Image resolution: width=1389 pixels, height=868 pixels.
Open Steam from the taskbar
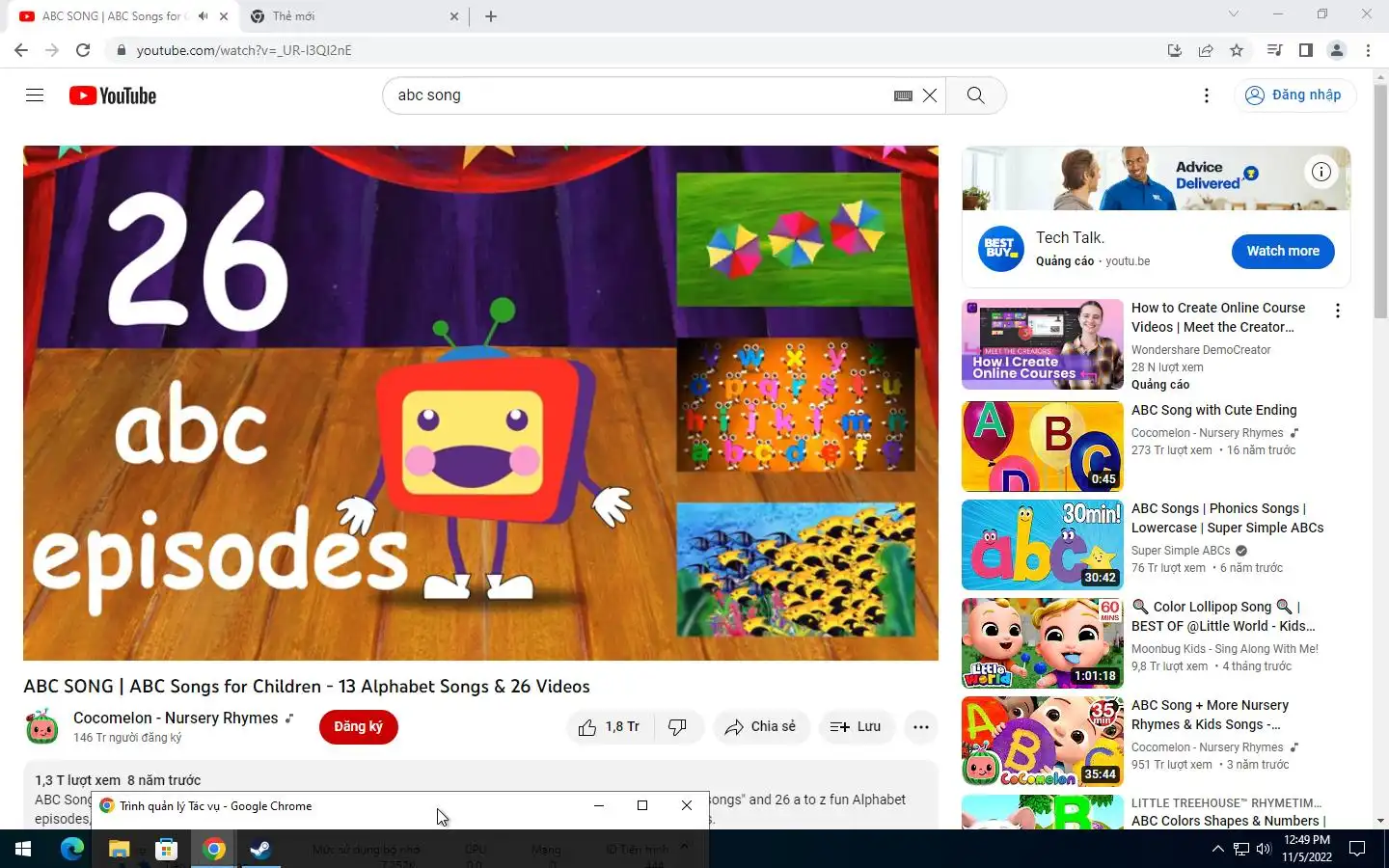click(x=260, y=849)
